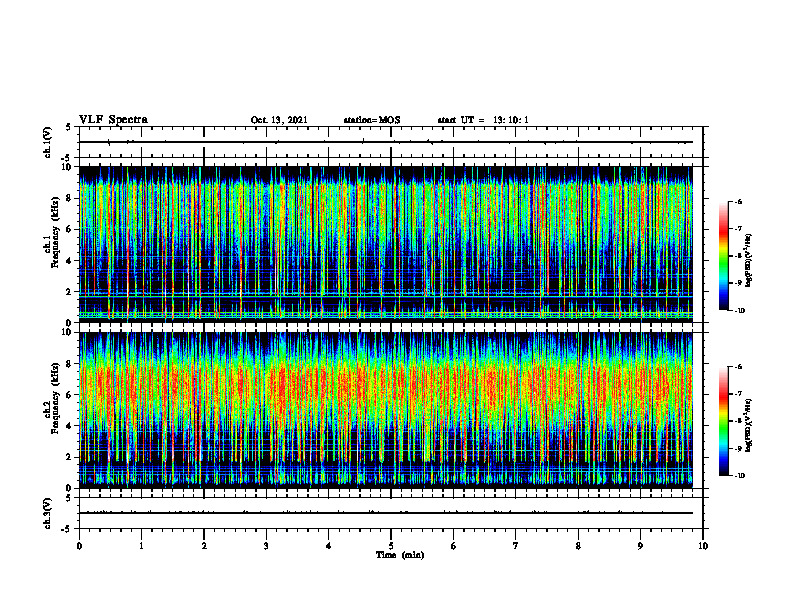Click the "-6" label on ch.1 color scale
This screenshot has width=792, height=612.
click(x=737, y=202)
